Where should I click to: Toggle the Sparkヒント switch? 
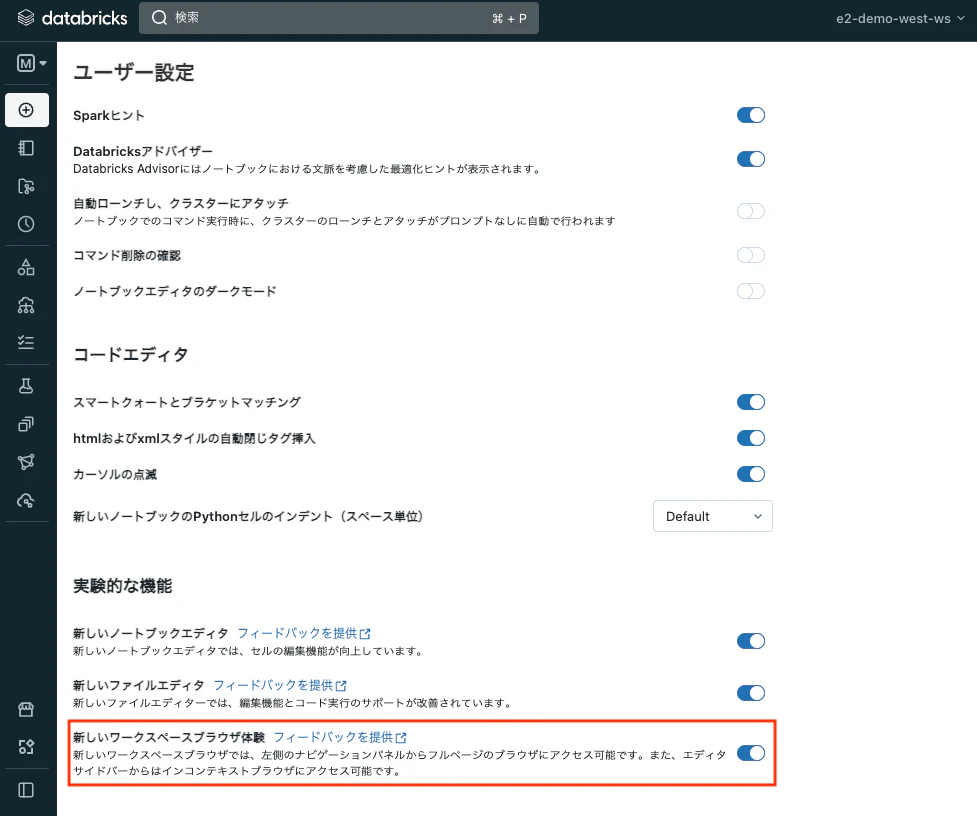tap(751, 115)
